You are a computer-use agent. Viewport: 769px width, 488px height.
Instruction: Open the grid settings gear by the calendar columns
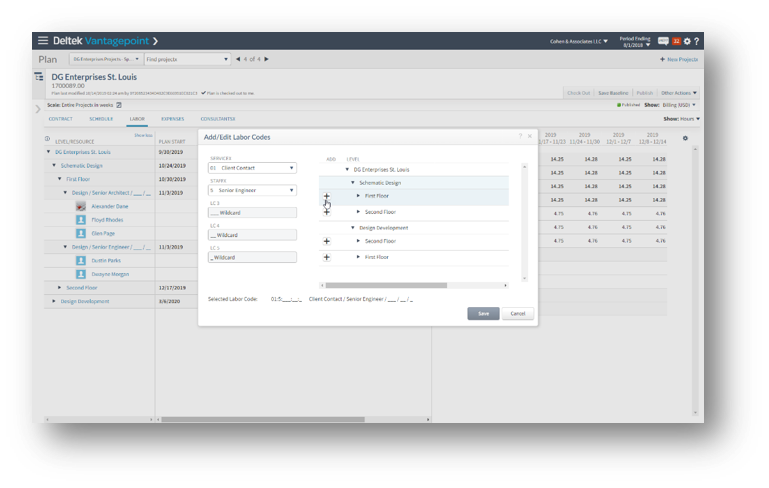coord(685,138)
